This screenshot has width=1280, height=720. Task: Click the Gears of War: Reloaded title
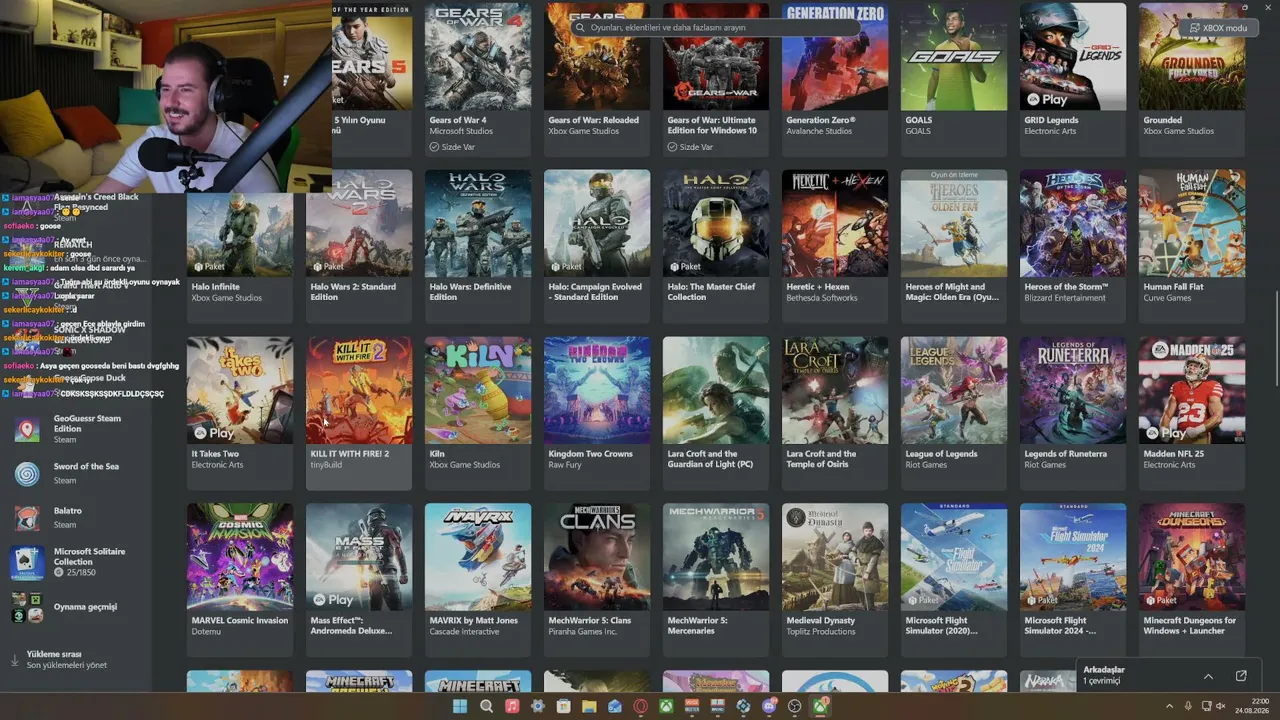click(593, 120)
